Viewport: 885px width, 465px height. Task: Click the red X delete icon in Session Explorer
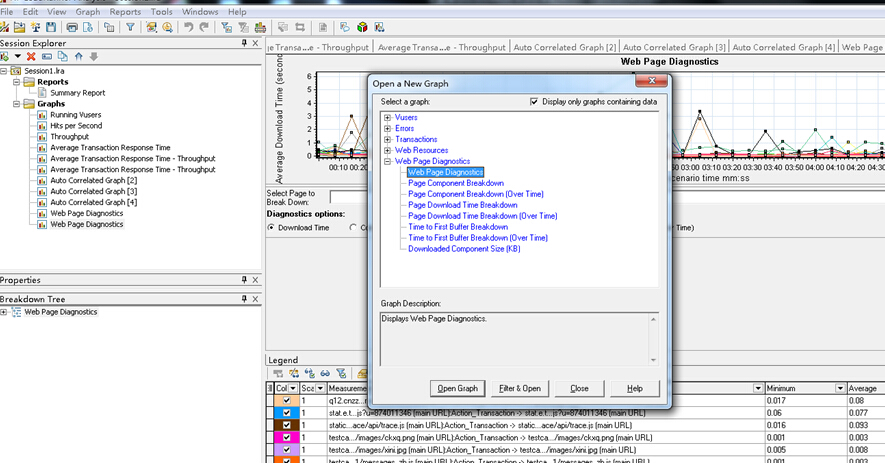pos(32,56)
